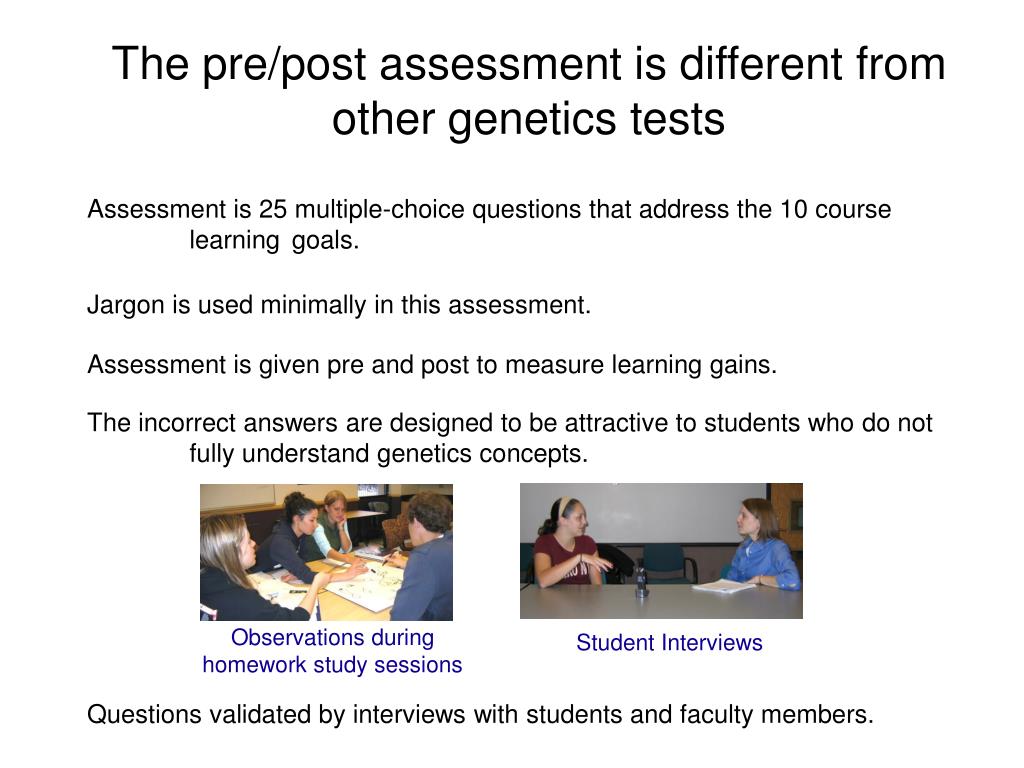Screen dimensions: 1024x768
Task: Click 'other genetics tests' title line
Action: pyautogui.click(x=528, y=119)
